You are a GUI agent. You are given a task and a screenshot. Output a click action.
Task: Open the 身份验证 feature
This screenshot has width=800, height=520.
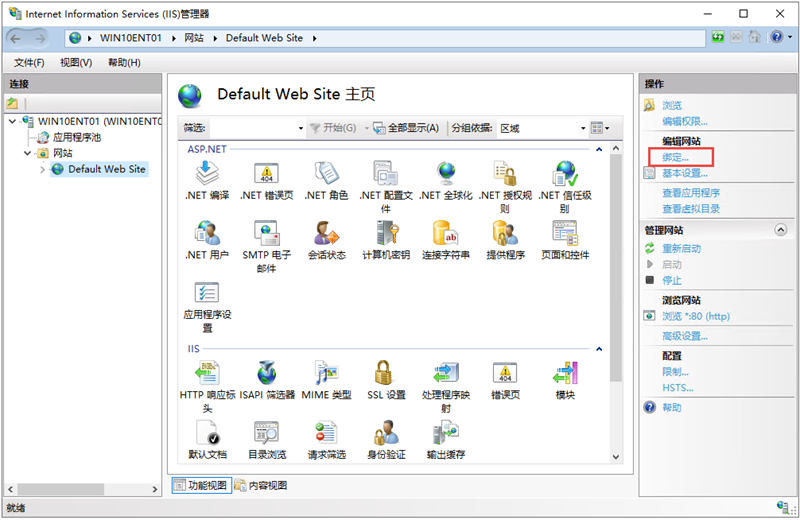coord(386,433)
